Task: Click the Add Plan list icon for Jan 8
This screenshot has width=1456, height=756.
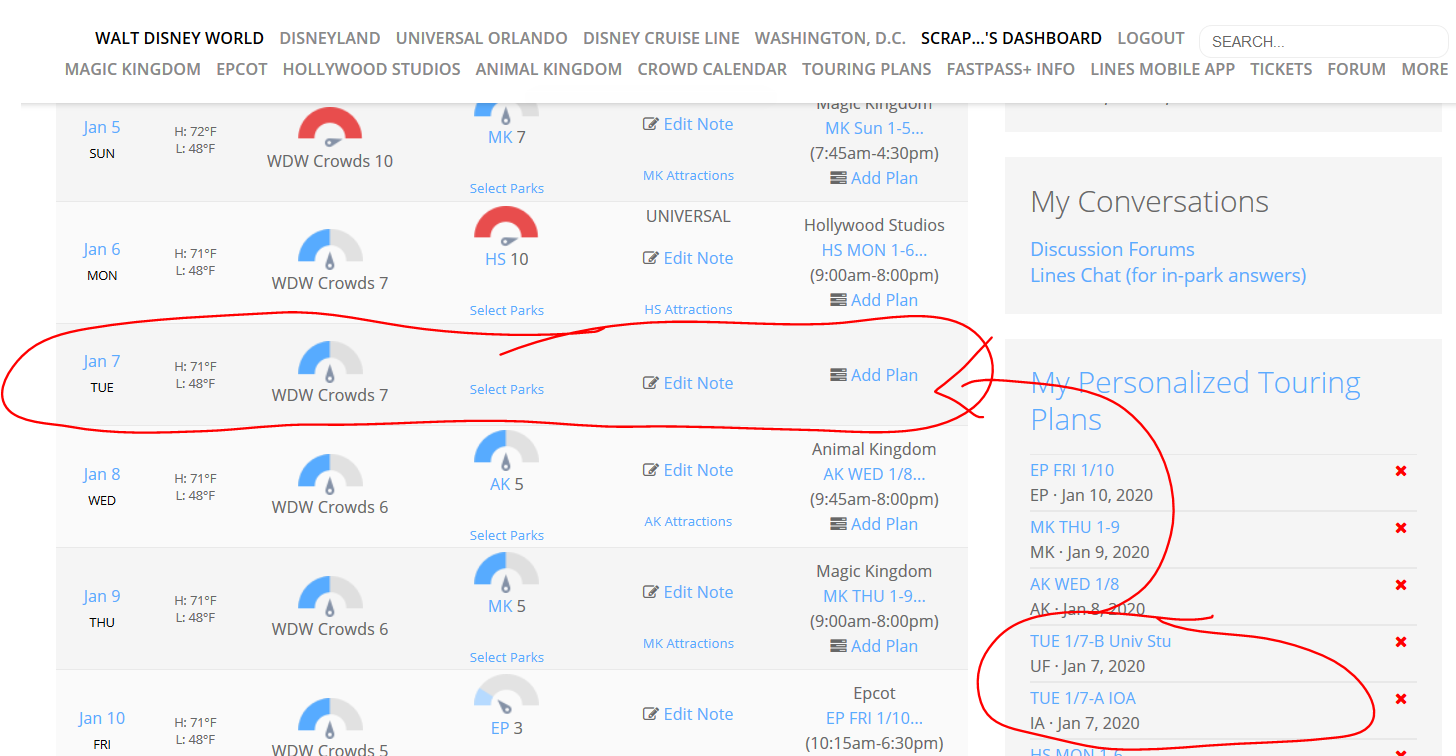Action: pyautogui.click(x=838, y=524)
